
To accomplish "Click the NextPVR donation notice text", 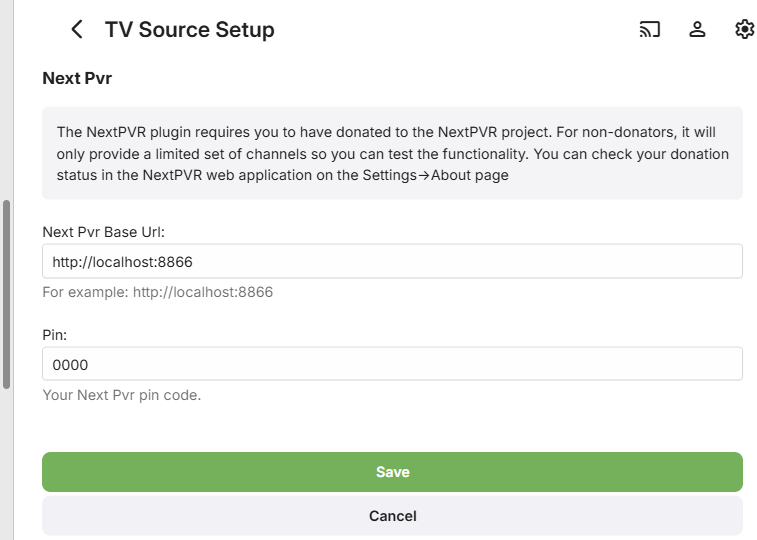I will tap(392, 153).
